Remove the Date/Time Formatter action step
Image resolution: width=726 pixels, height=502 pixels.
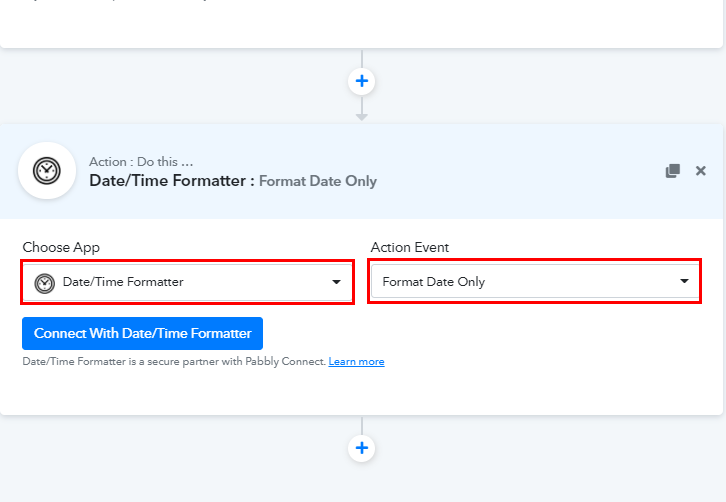coord(701,171)
